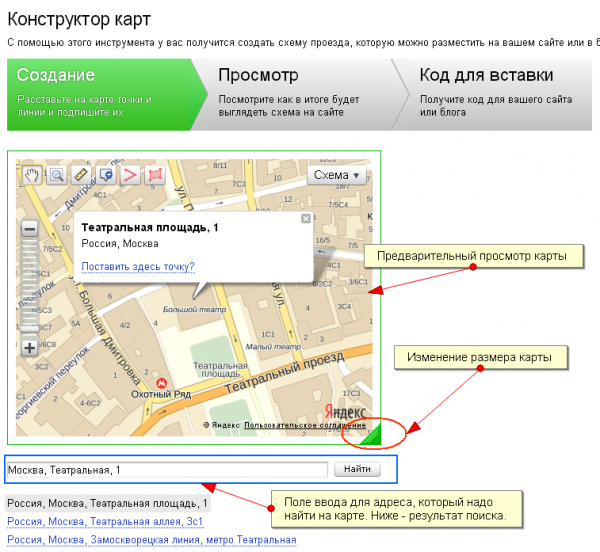
Task: Click the address search input field
Action: click(168, 469)
